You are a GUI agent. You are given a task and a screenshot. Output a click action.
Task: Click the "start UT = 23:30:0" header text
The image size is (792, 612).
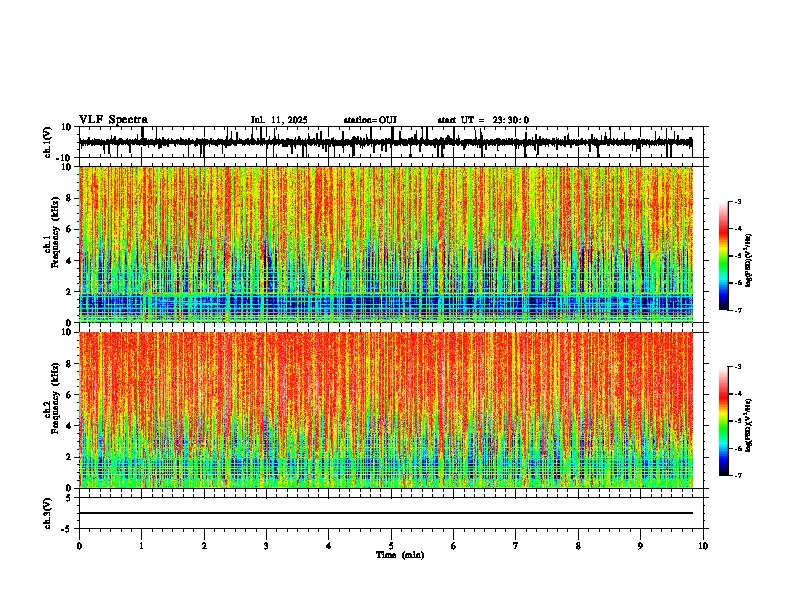(483, 120)
